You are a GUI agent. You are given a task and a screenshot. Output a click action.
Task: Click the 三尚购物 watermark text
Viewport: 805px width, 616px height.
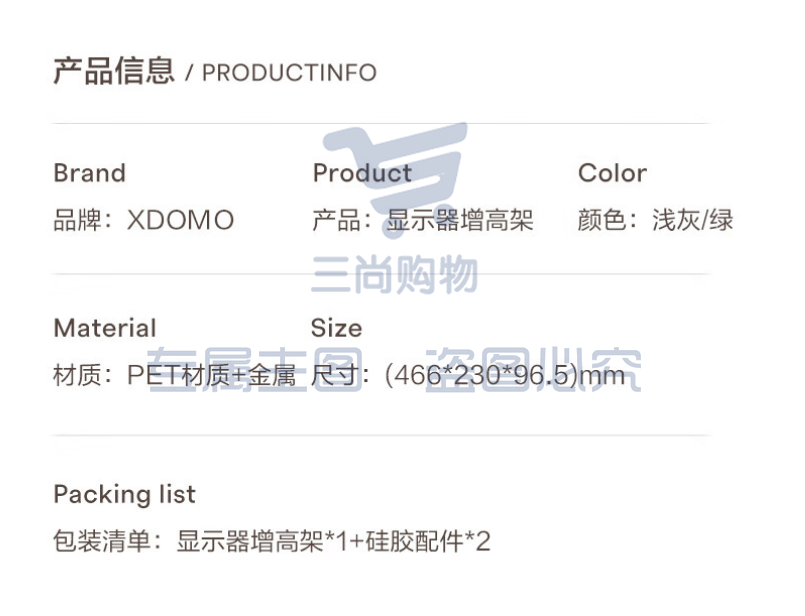point(395,274)
